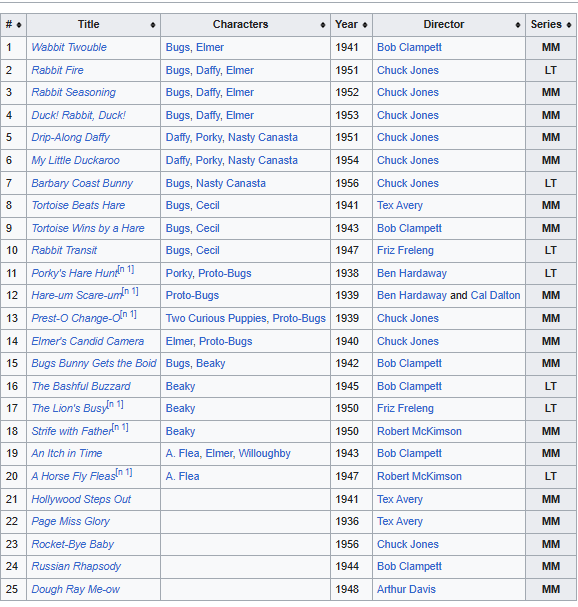Follow the Cal Dalton director link
Viewport: 578px width, 607px height.
point(495,295)
